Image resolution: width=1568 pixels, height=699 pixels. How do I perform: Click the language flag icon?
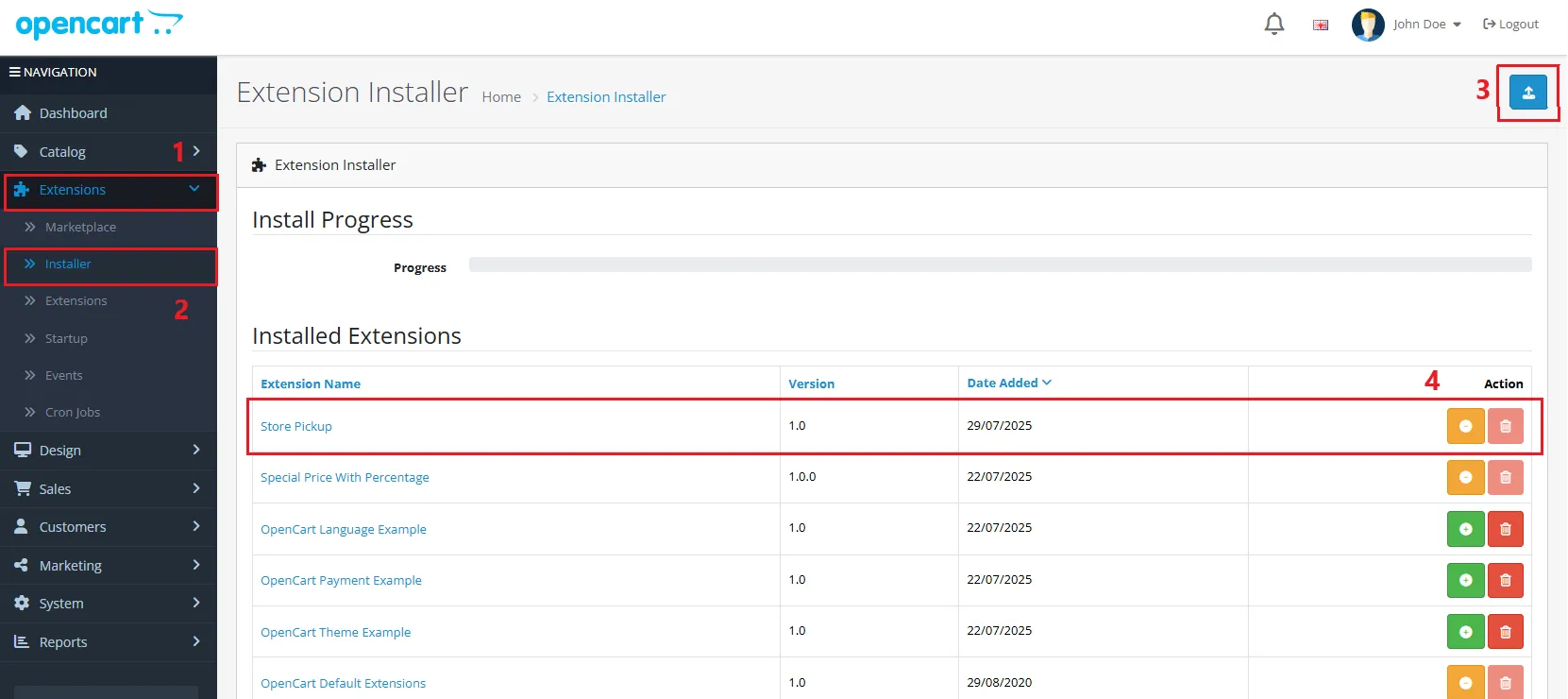click(1321, 25)
